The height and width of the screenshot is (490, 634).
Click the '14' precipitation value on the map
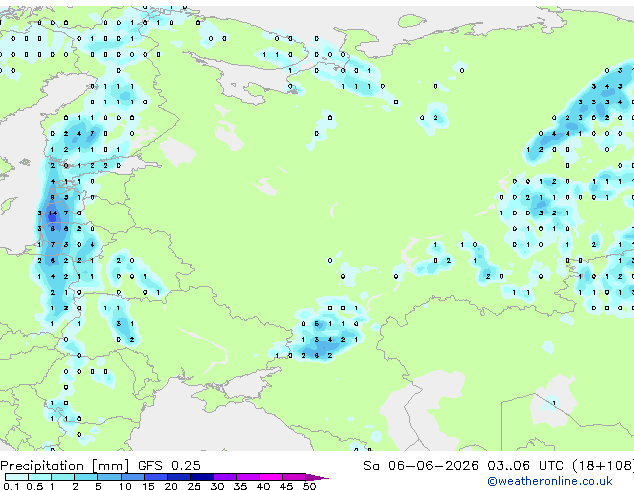click(x=53, y=213)
